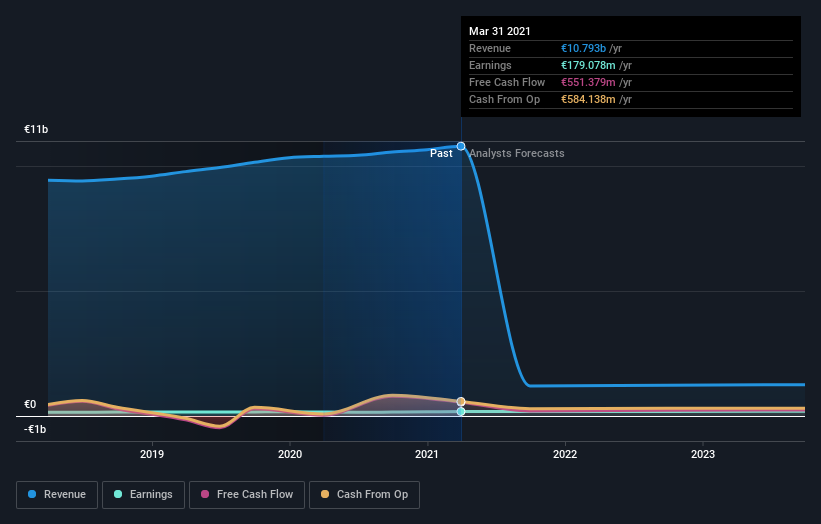Click the €551.379m free cash flow value

coord(588,82)
